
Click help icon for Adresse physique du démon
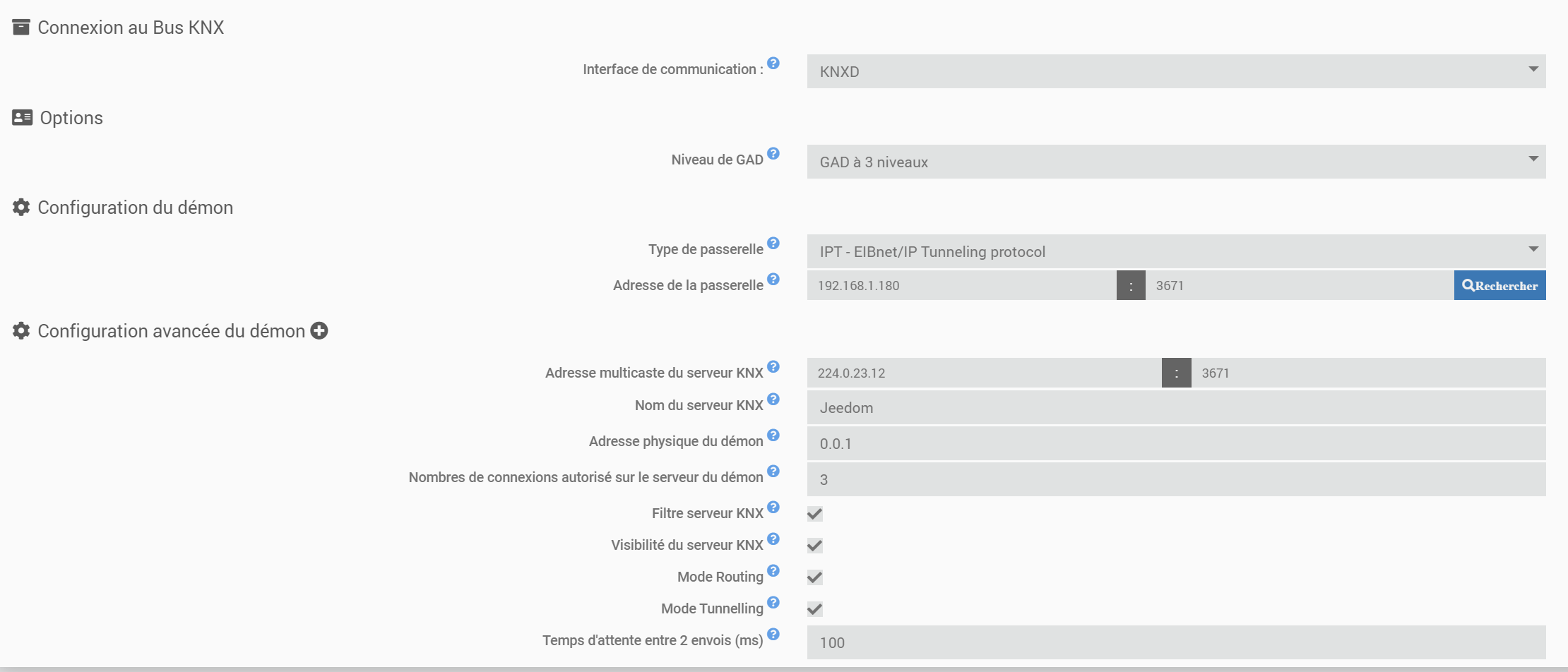pyautogui.click(x=773, y=435)
